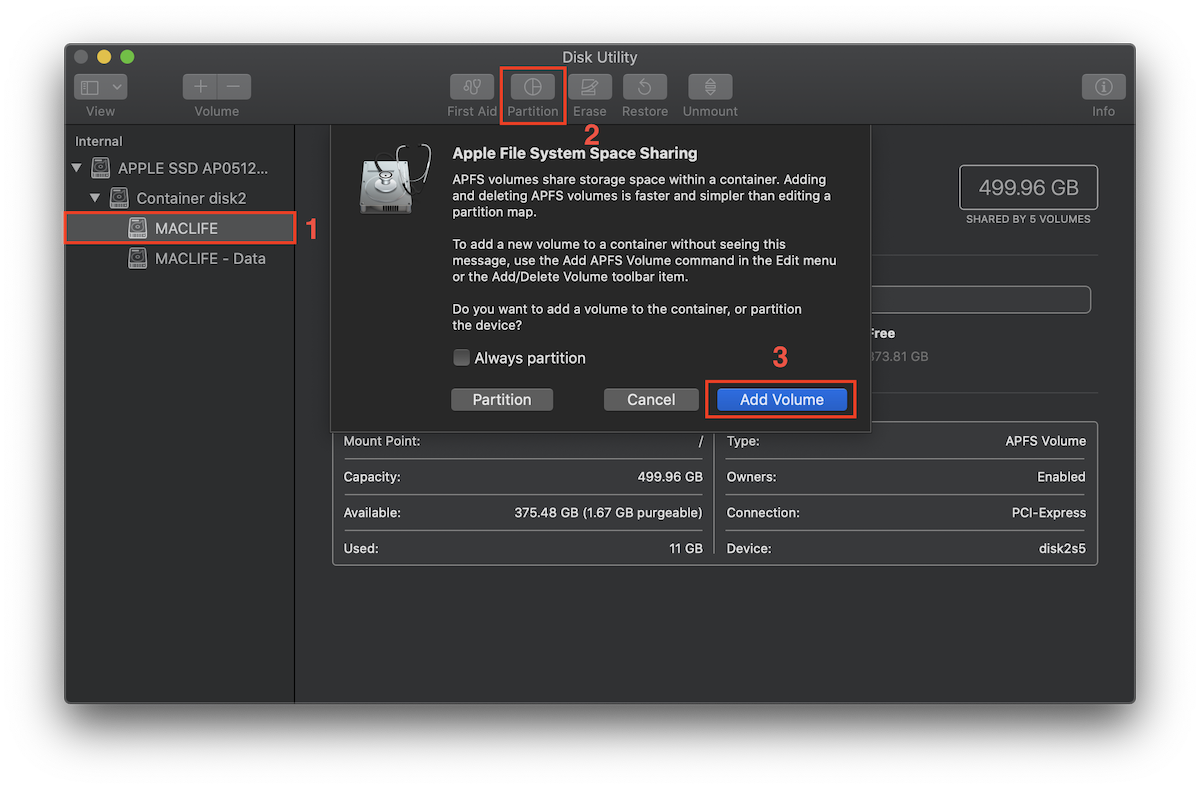The width and height of the screenshot is (1200, 789).
Task: Unmount the current volume
Action: 709,87
